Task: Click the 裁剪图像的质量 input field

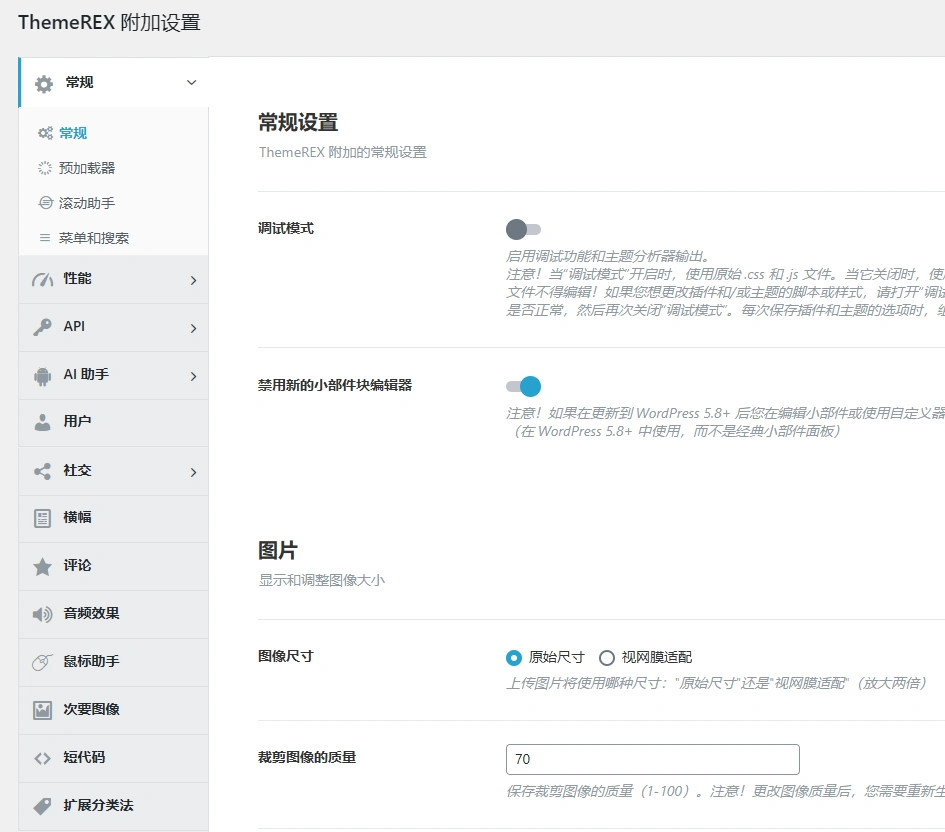Action: (651, 760)
